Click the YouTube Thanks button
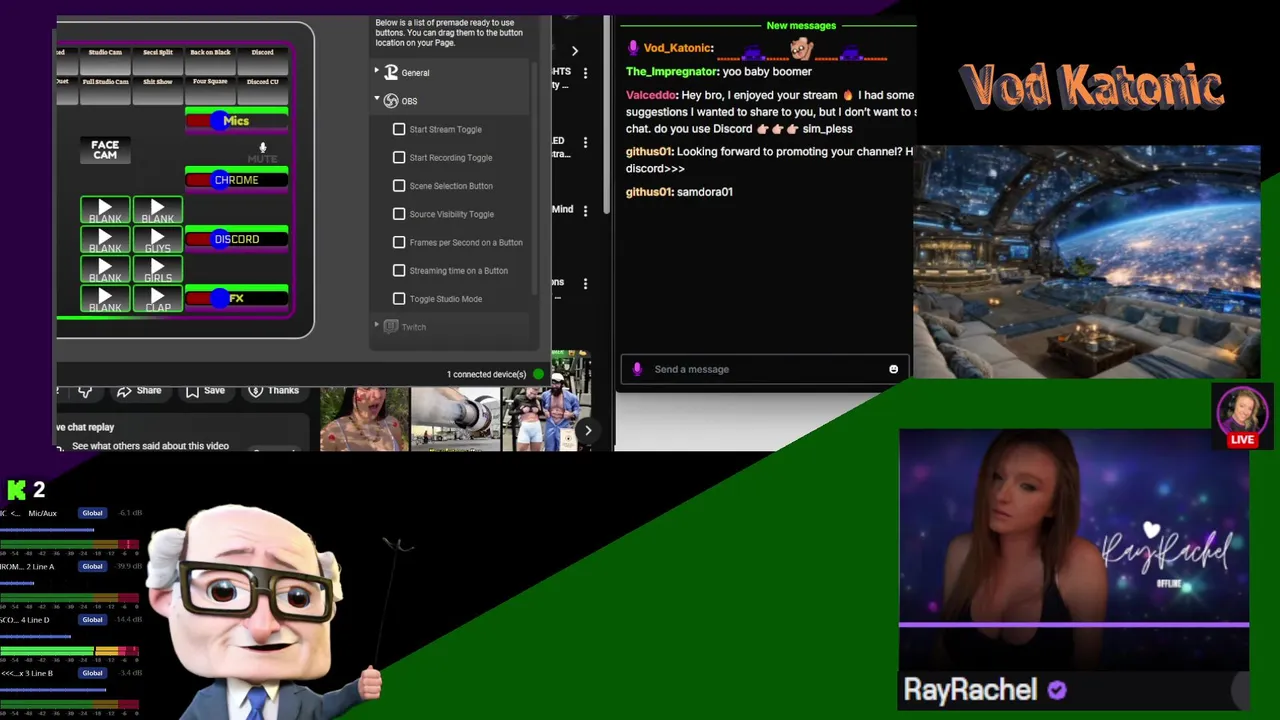 [273, 390]
